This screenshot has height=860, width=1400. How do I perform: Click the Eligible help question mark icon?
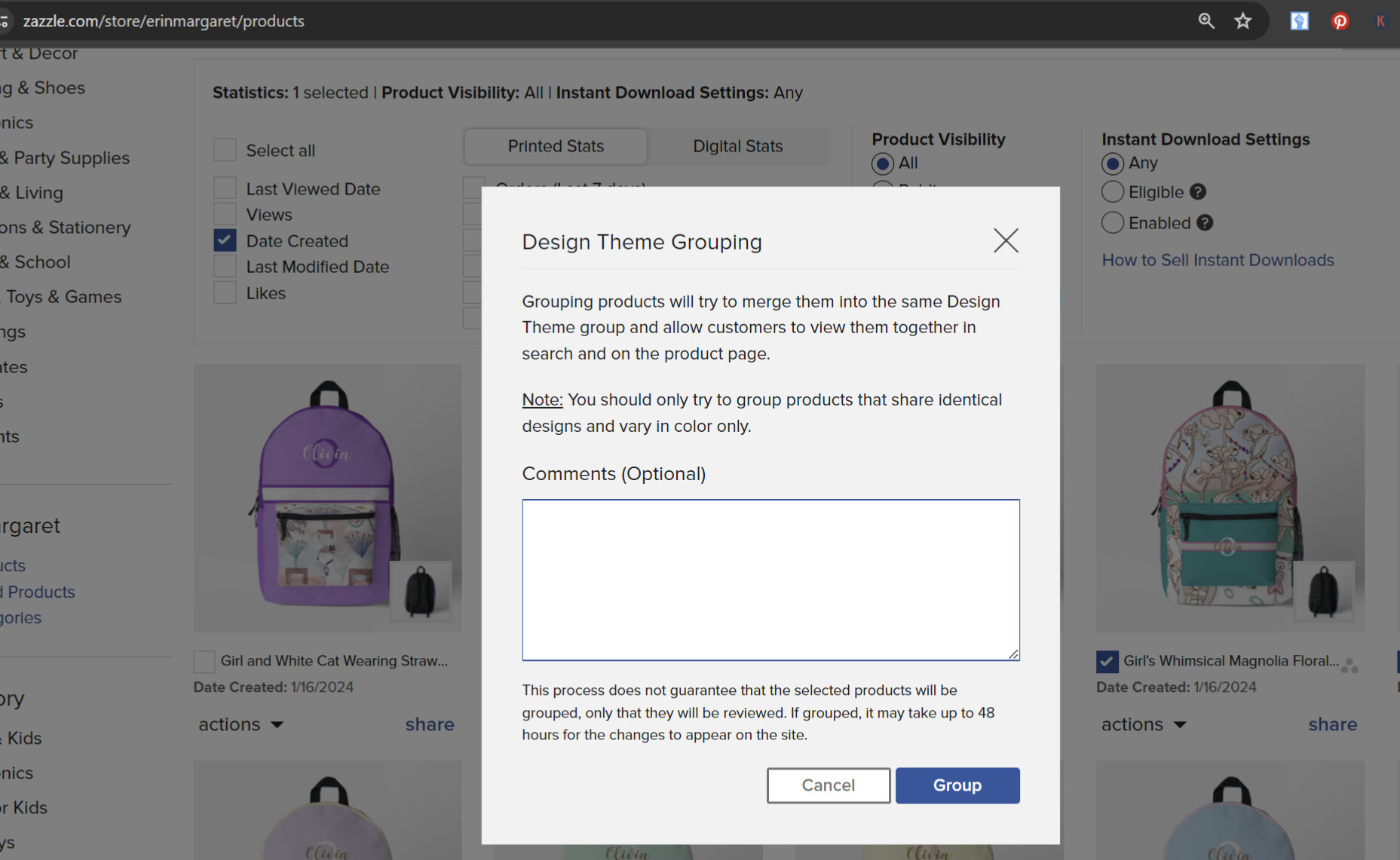[x=1198, y=192]
